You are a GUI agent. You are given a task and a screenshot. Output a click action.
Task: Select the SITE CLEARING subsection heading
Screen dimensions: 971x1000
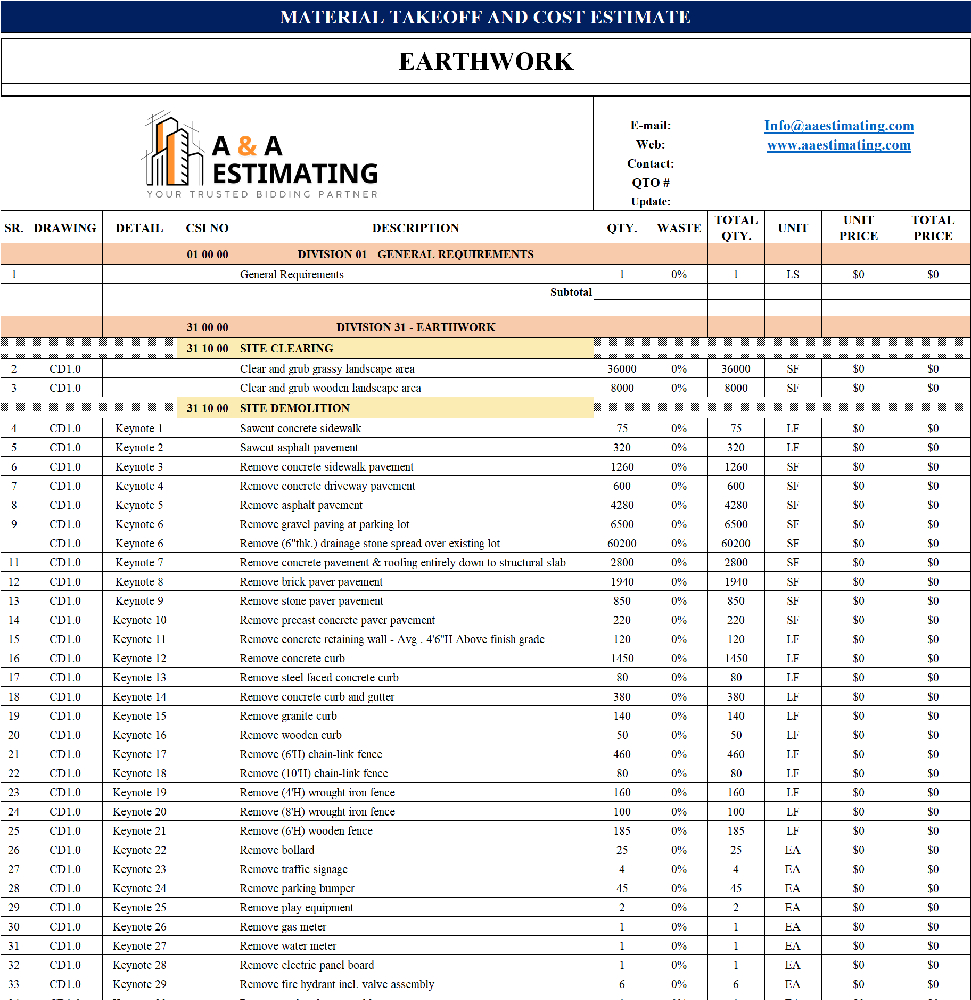click(x=286, y=348)
